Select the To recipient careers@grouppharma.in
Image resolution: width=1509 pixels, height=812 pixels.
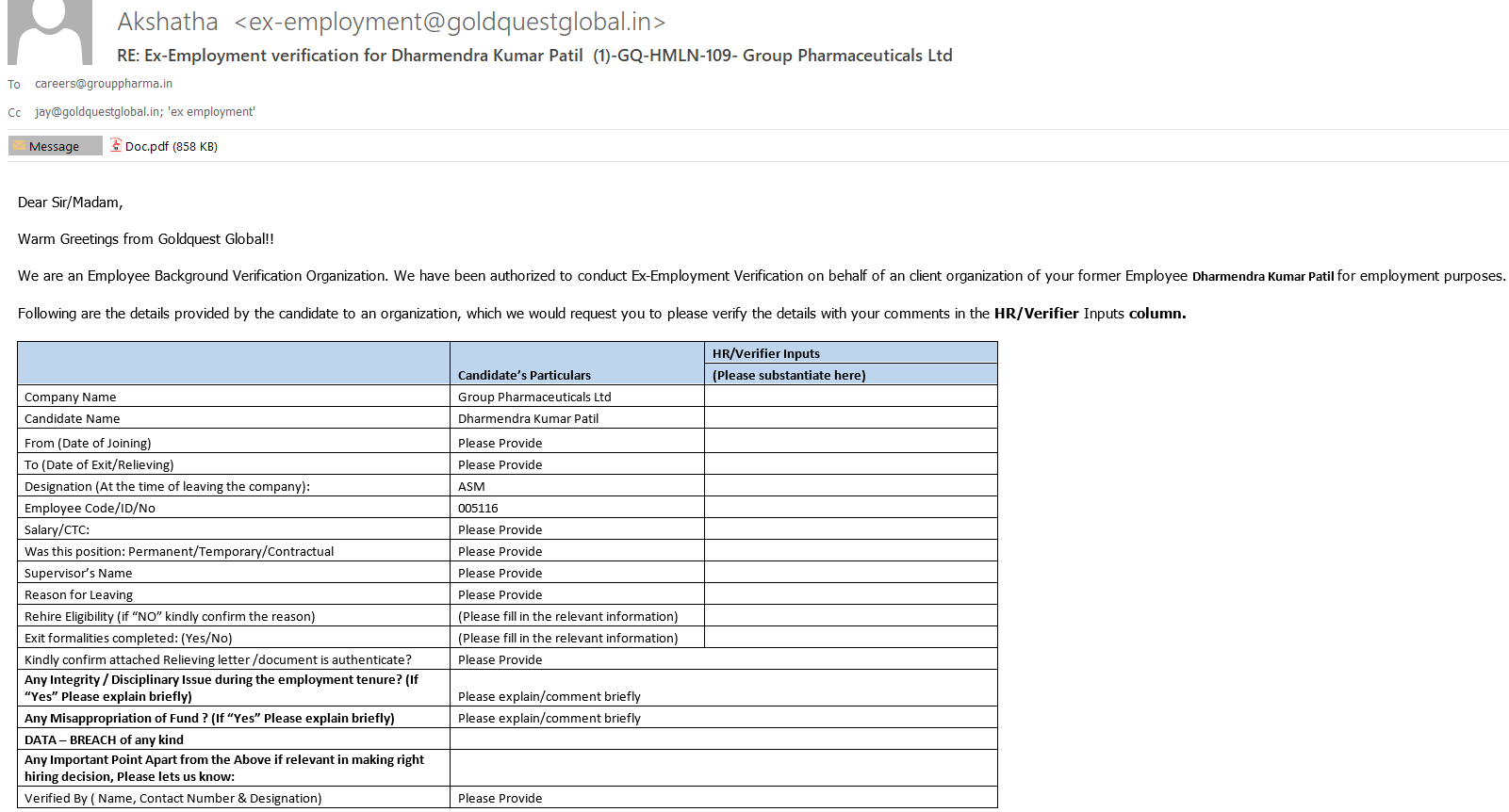tap(104, 84)
